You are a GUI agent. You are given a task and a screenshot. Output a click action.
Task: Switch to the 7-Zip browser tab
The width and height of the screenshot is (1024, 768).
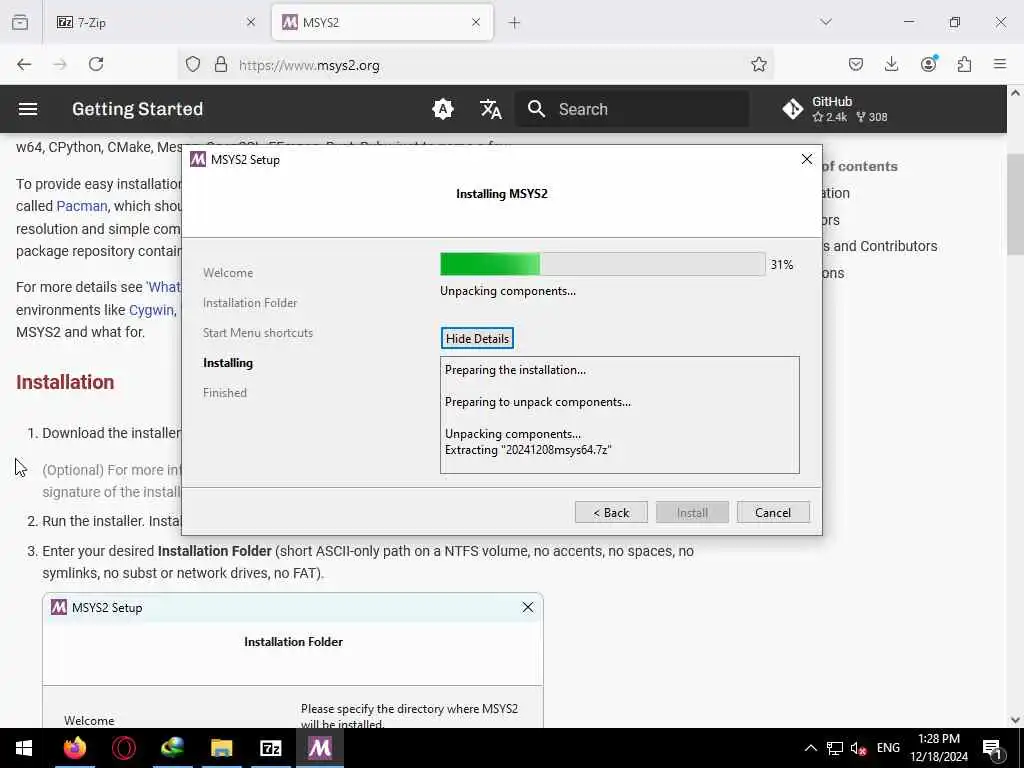(x=157, y=22)
